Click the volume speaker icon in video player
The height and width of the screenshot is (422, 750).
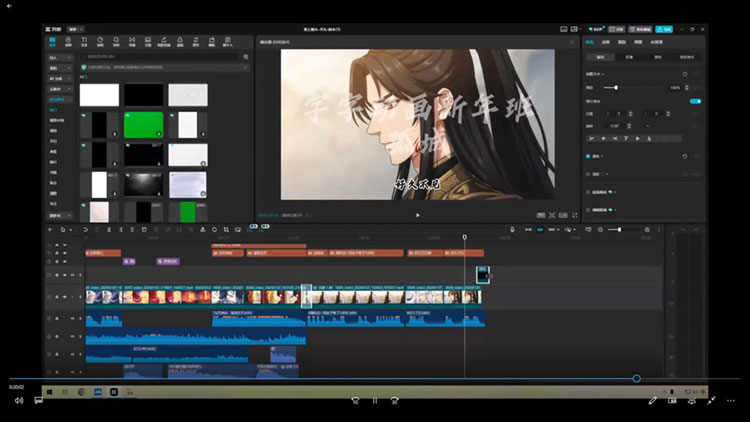point(18,400)
